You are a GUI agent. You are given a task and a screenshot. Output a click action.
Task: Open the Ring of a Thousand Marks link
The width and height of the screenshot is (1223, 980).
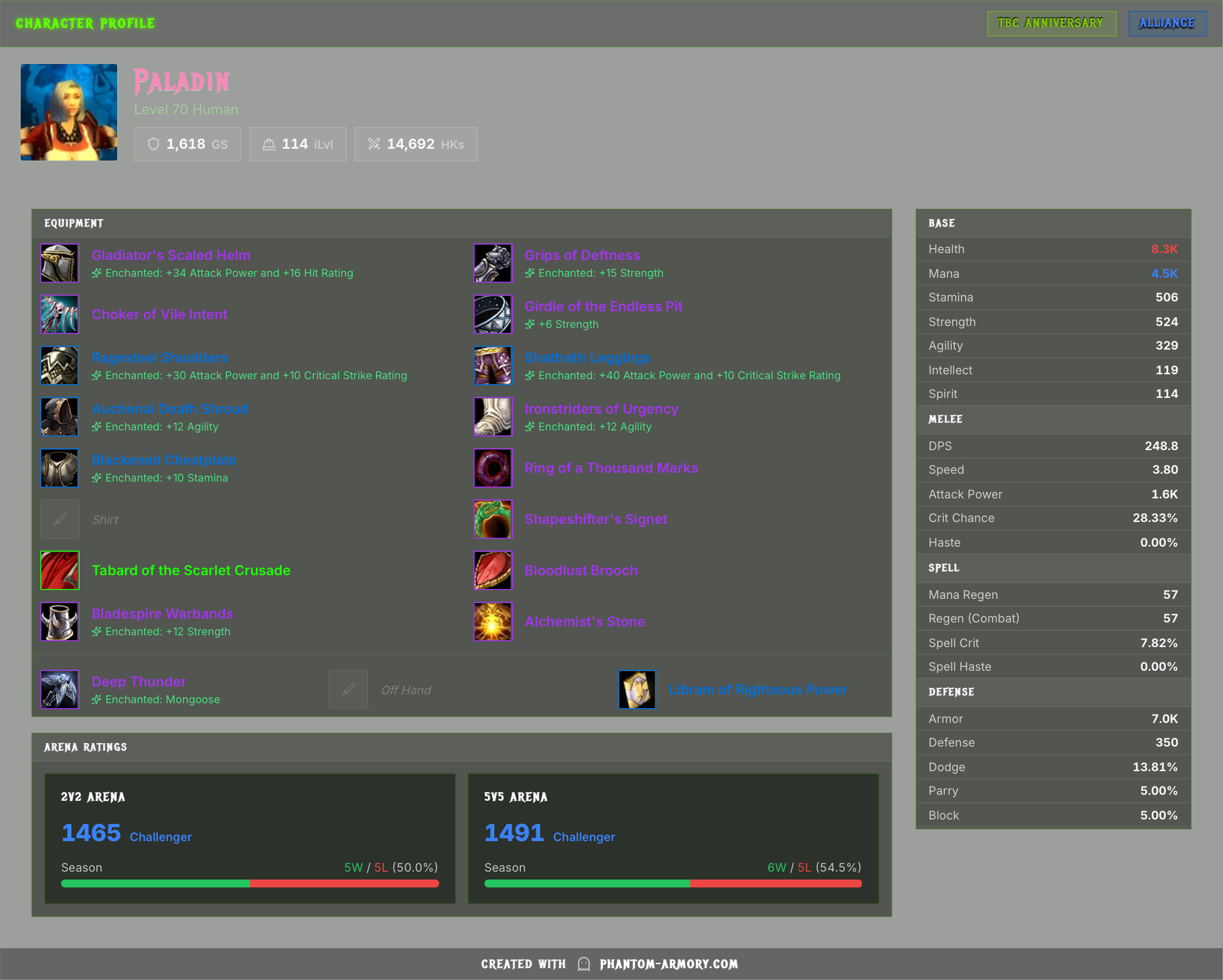pos(611,468)
